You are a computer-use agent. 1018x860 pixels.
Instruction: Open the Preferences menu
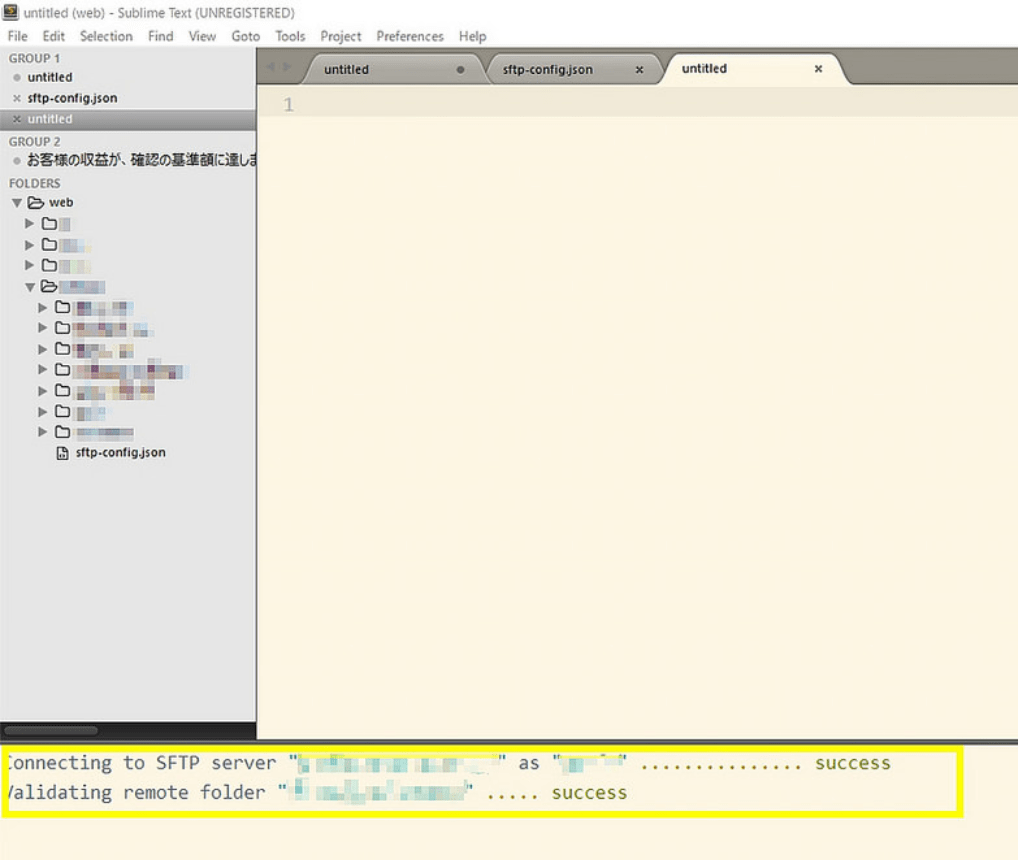click(x=410, y=36)
